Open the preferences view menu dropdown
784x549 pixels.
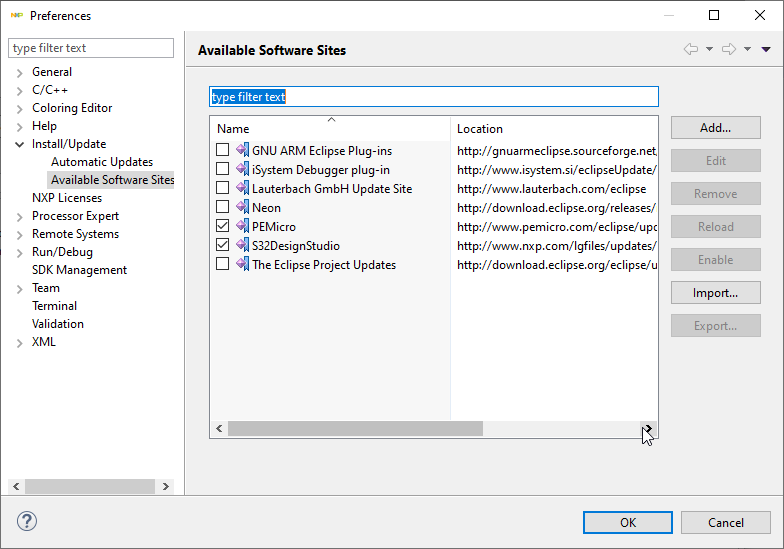pyautogui.click(x=766, y=49)
